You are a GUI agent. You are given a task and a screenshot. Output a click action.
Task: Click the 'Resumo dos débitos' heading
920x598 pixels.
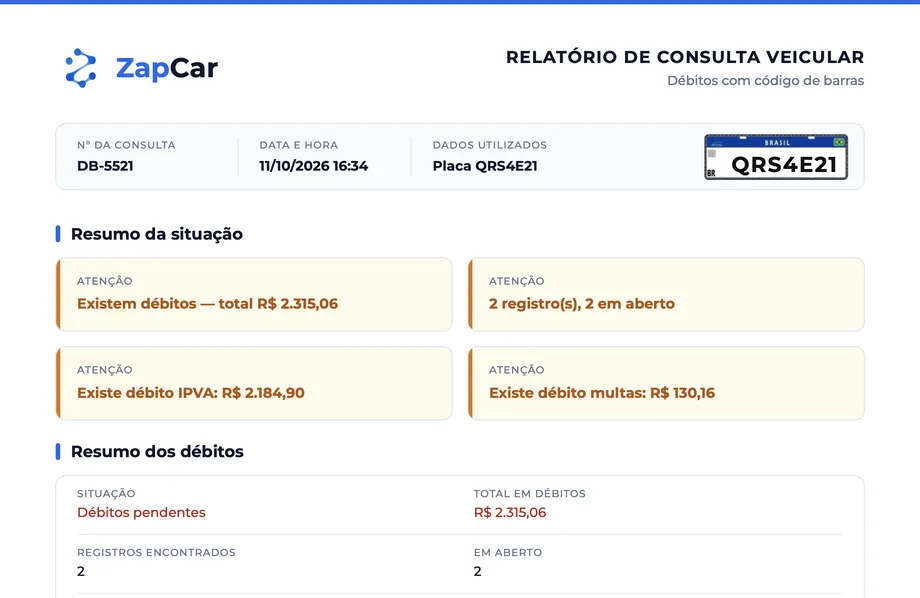click(x=157, y=451)
